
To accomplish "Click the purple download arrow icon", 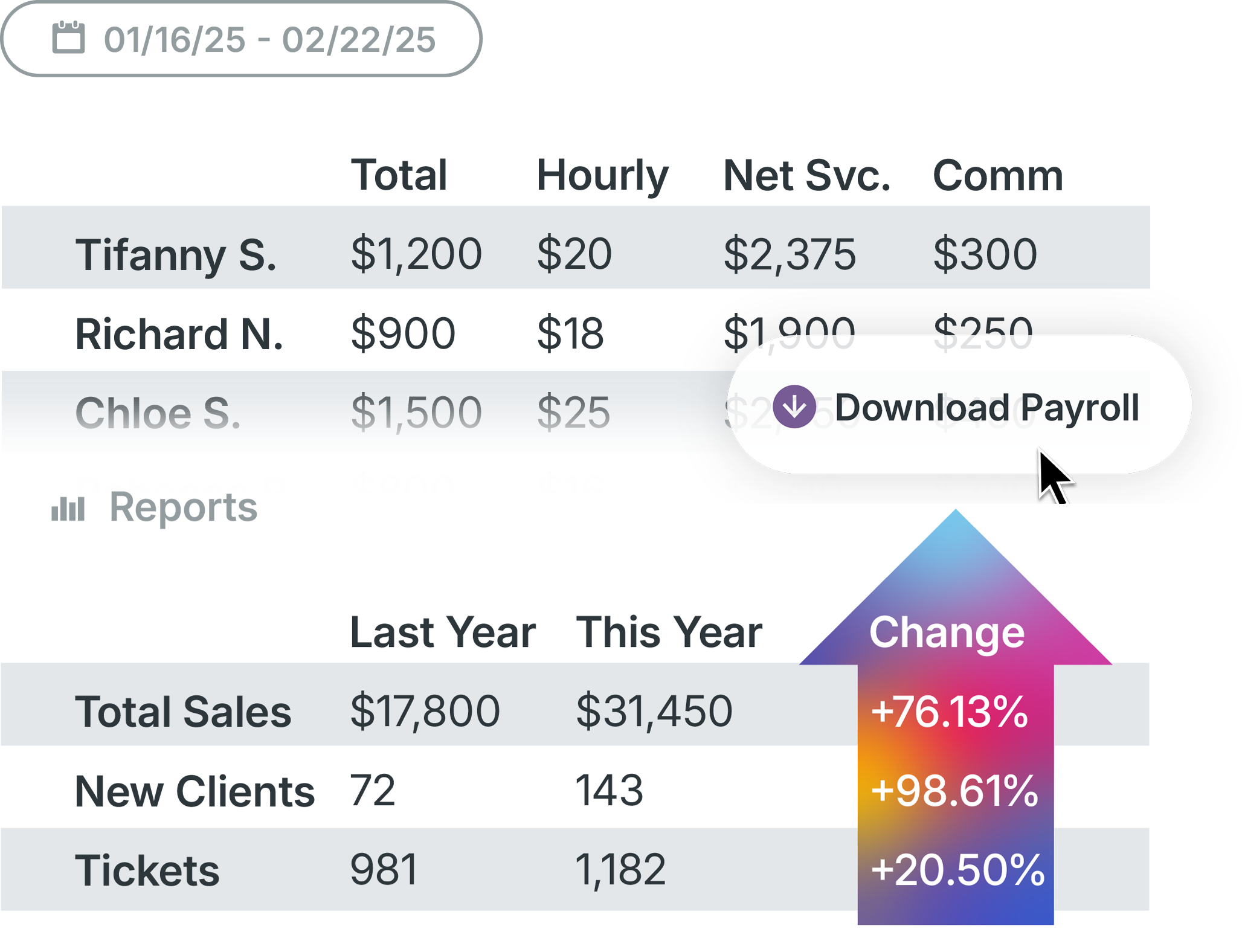I will tap(794, 407).
